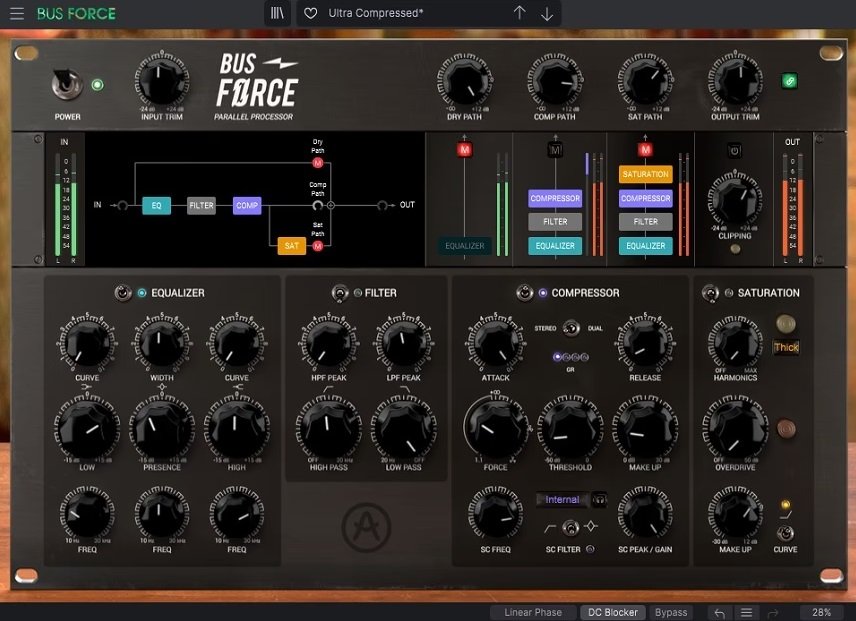Click the Clipping knob
The height and width of the screenshot is (621, 856).
tap(734, 199)
